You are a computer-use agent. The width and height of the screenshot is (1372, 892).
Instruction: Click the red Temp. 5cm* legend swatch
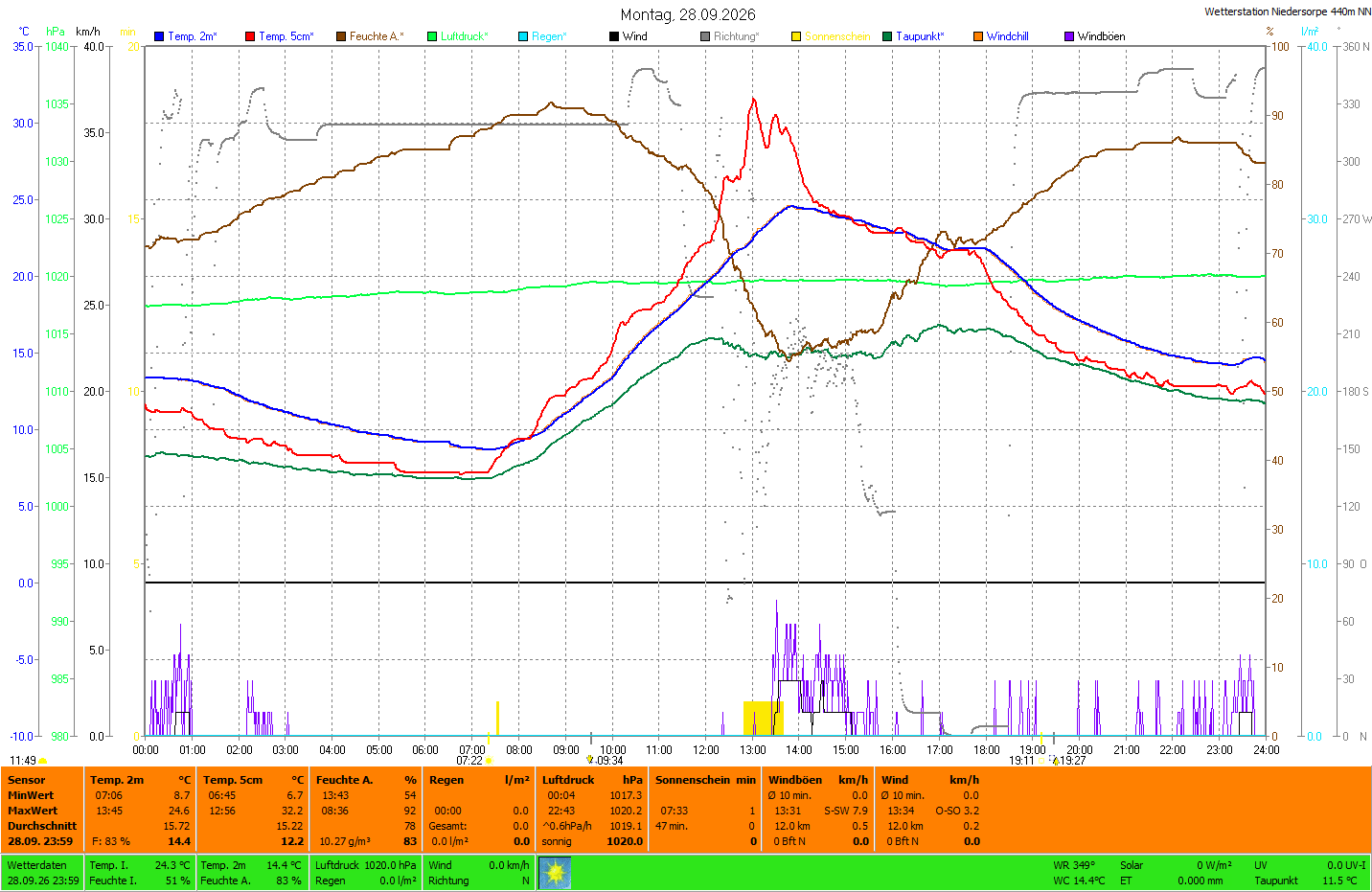[250, 36]
